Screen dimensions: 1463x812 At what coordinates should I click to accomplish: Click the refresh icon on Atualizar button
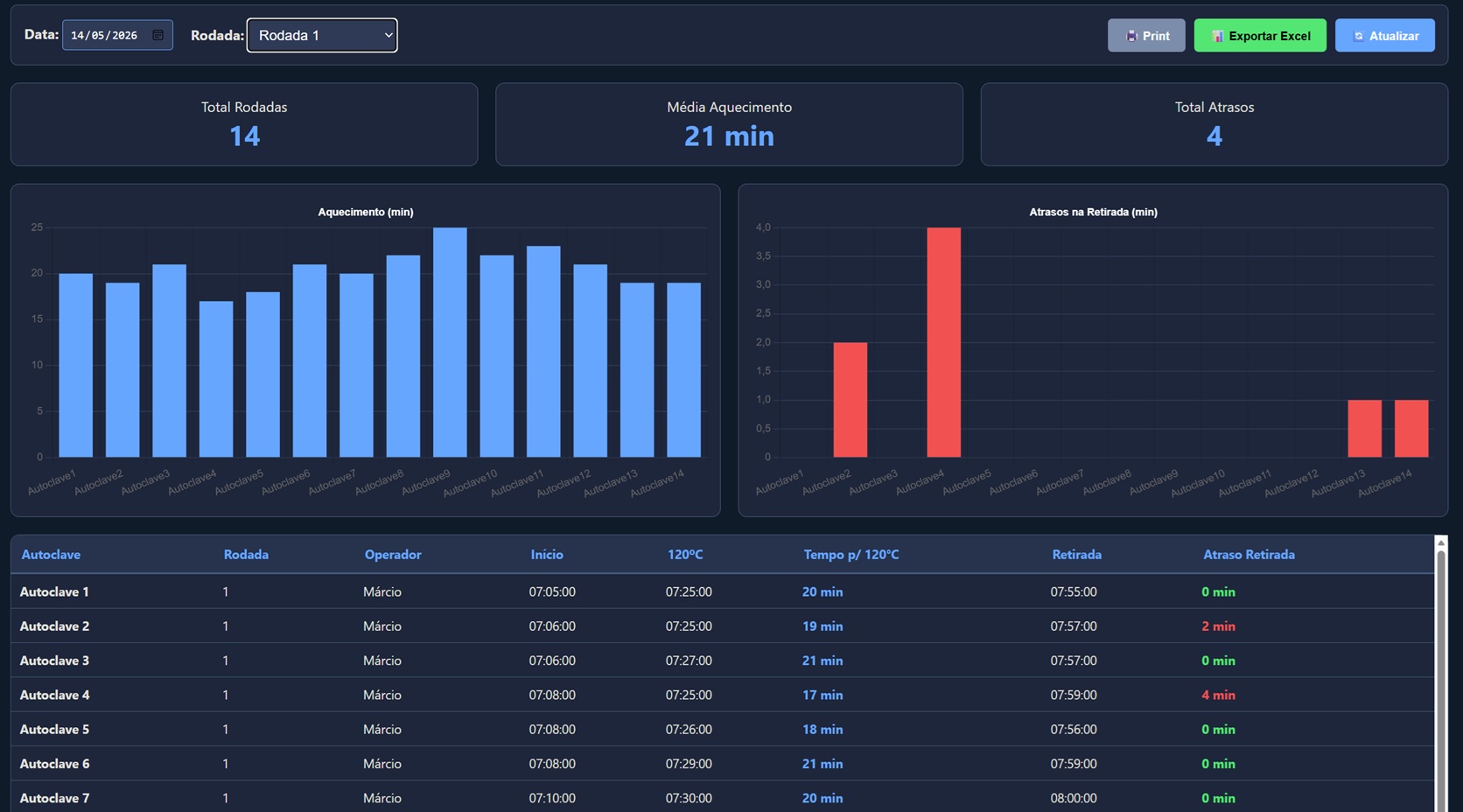pyautogui.click(x=1358, y=36)
